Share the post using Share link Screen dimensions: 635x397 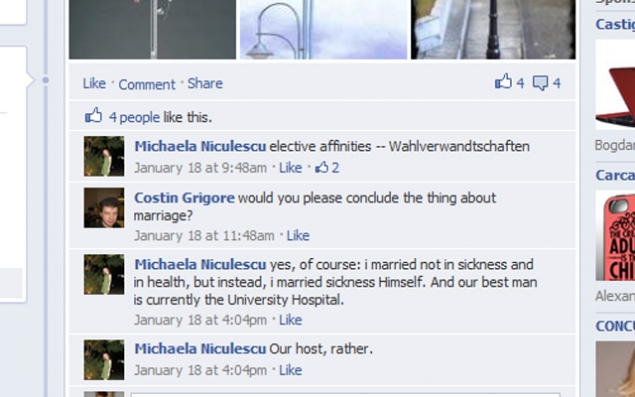[205, 83]
